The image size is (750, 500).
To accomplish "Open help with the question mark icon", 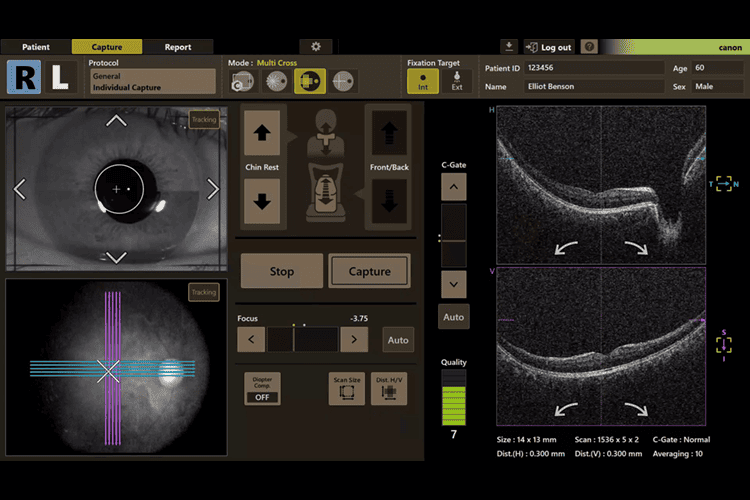I will click(589, 47).
